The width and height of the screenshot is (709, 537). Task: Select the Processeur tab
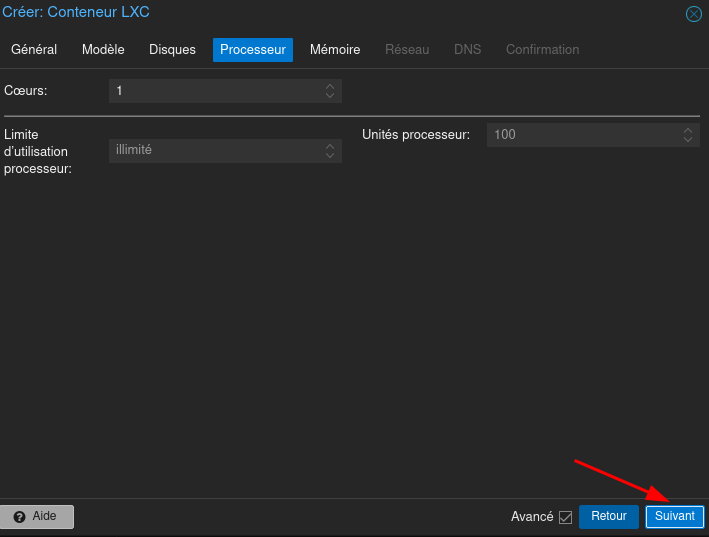pos(253,50)
